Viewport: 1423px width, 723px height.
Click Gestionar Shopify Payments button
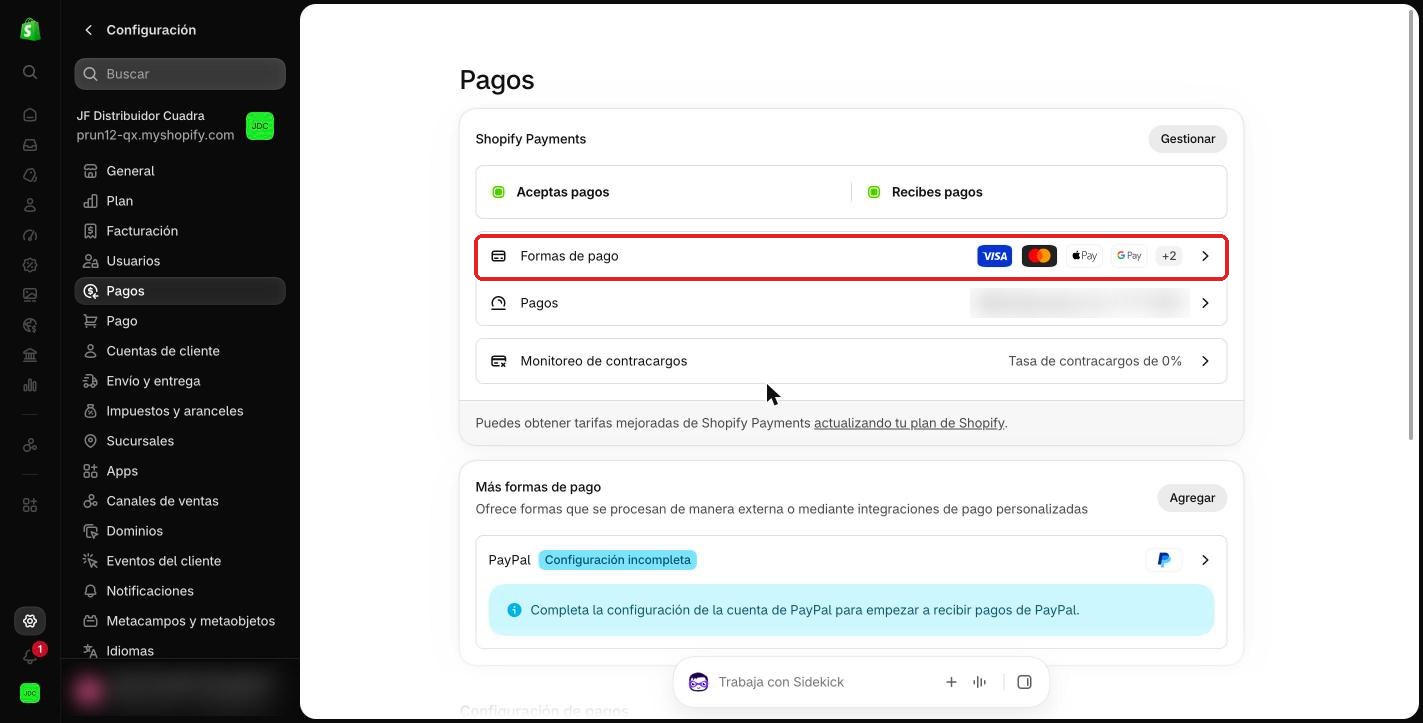(1187, 139)
